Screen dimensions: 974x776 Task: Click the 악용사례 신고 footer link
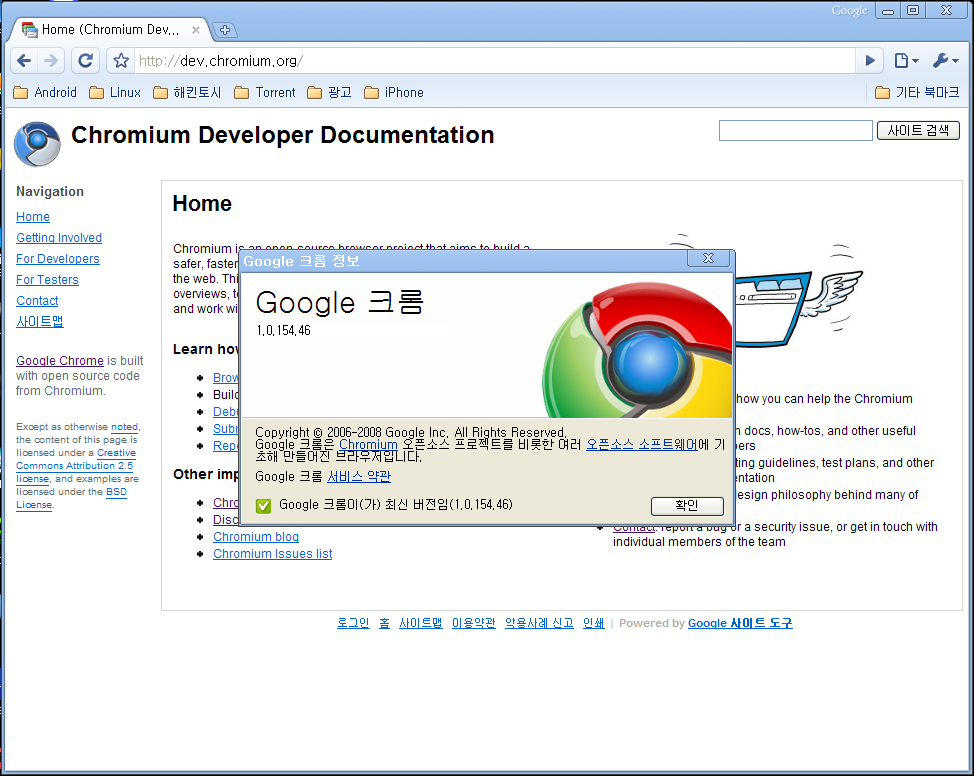click(539, 623)
